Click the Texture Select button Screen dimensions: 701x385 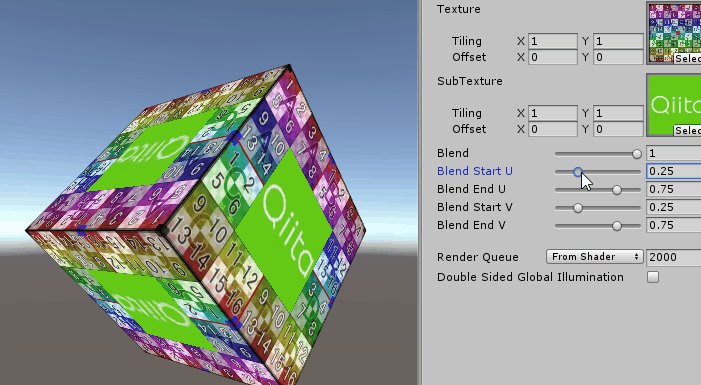pos(687,59)
